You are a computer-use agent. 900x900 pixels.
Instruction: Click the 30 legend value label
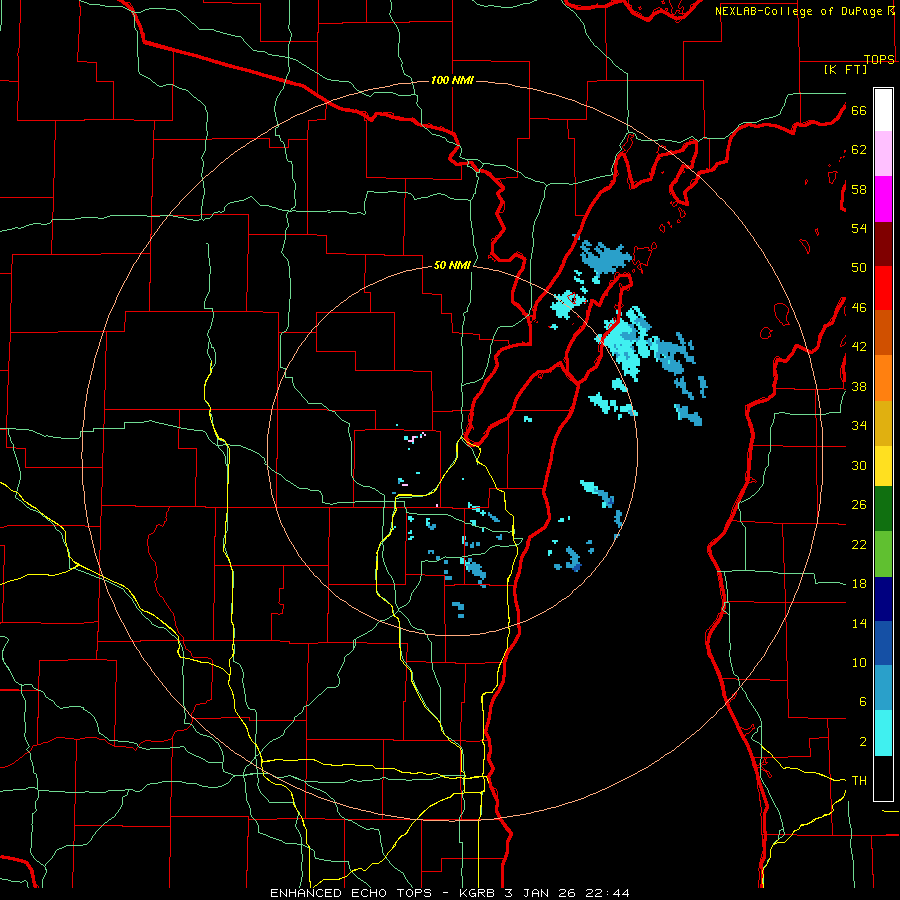pyautogui.click(x=859, y=465)
